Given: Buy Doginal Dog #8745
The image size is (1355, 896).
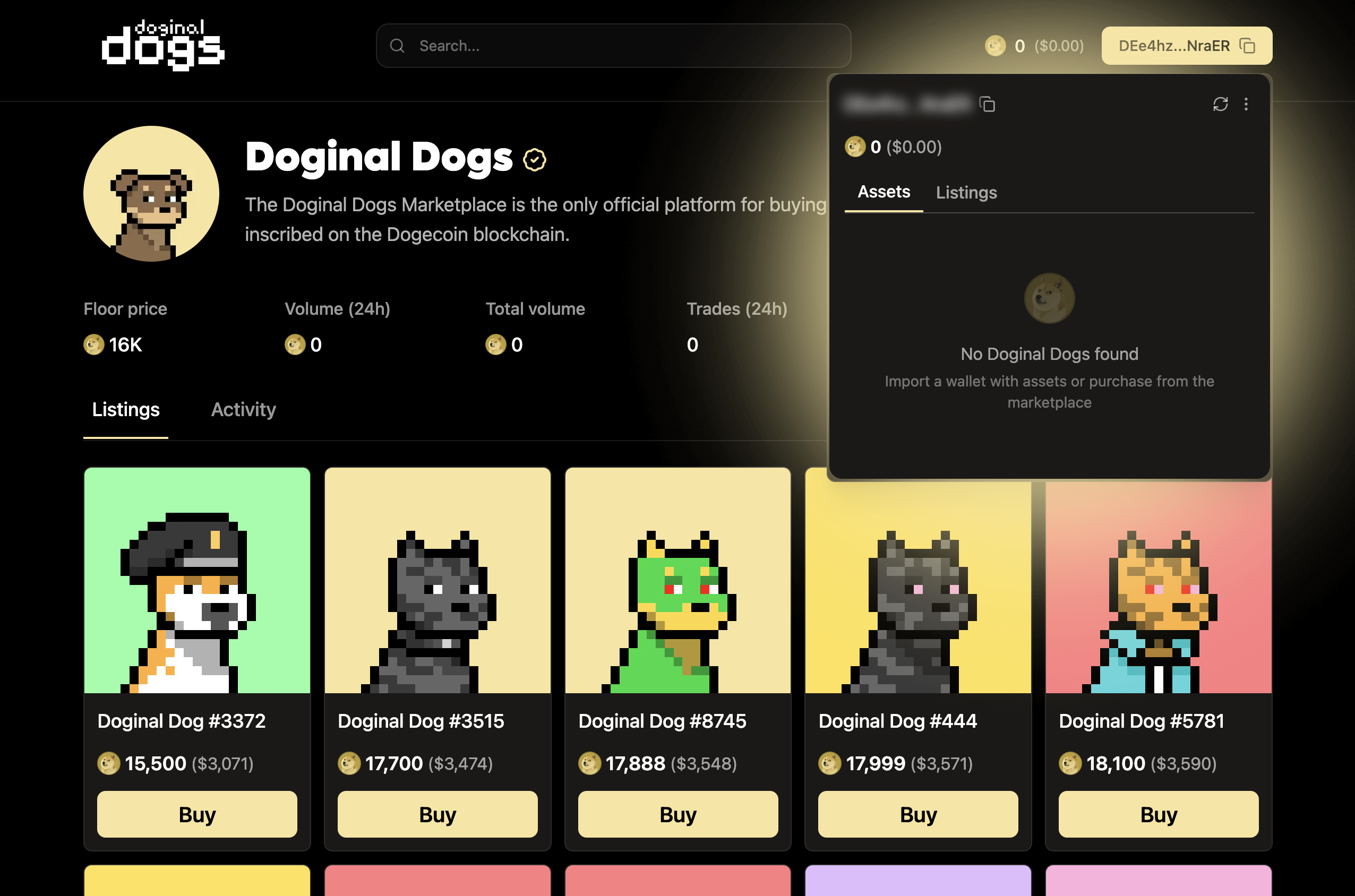Looking at the screenshot, I should (678, 814).
